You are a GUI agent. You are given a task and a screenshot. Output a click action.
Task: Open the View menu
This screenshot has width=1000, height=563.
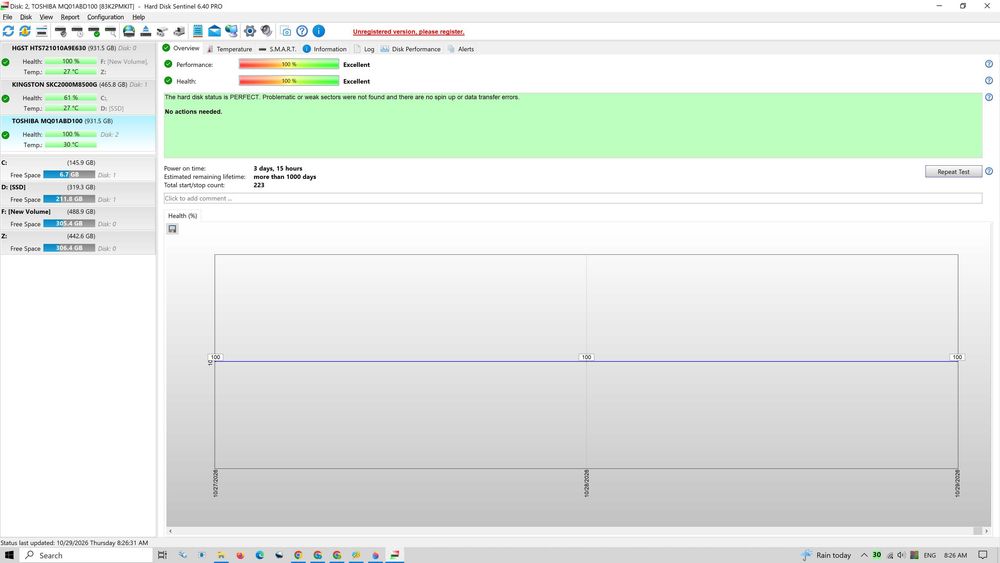pos(46,17)
